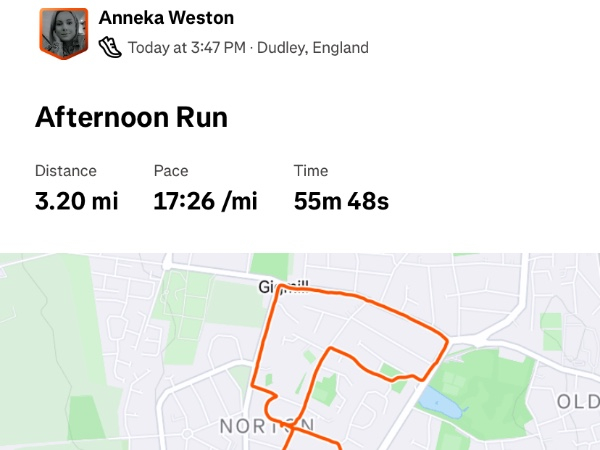The width and height of the screenshot is (600, 450).
Task: Click the Distance stat label
Action: [x=66, y=171]
